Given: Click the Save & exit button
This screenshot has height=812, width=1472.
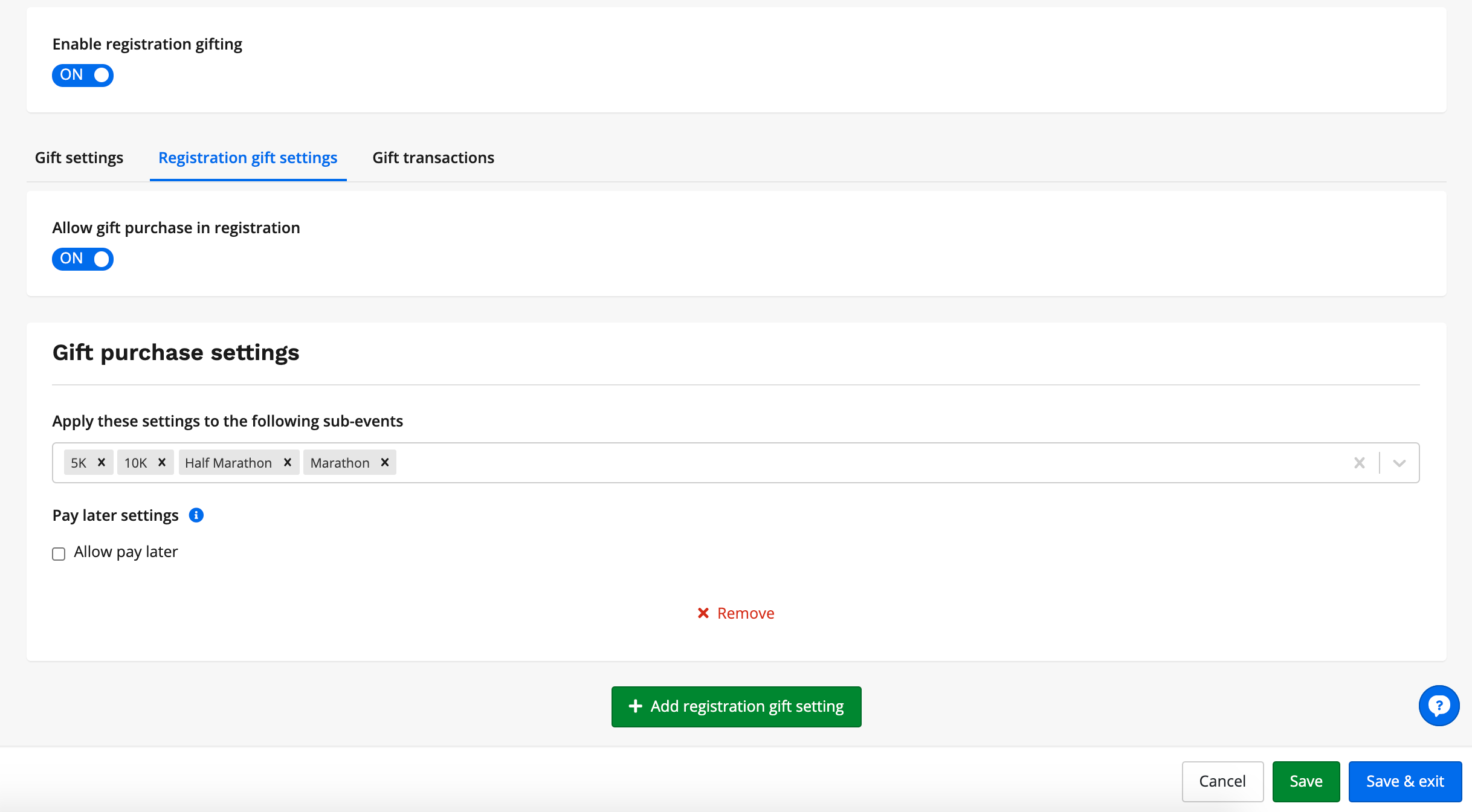Looking at the screenshot, I should click(1405, 781).
